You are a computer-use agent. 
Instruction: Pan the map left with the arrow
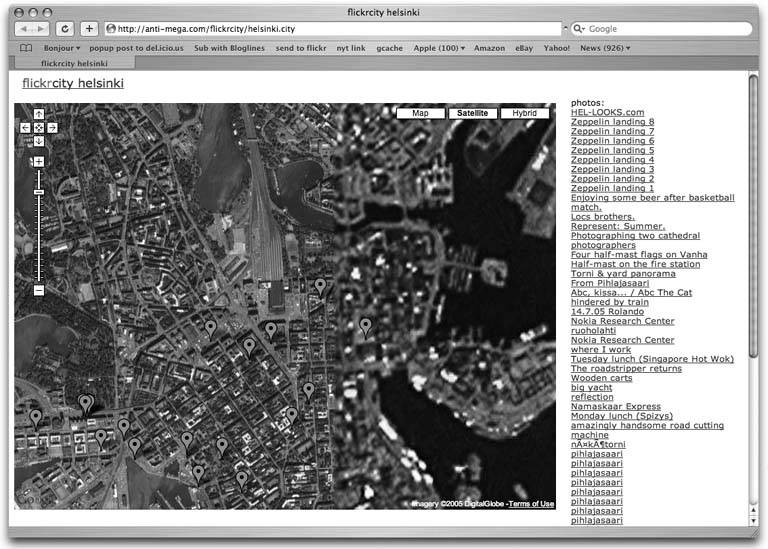tap(25, 128)
